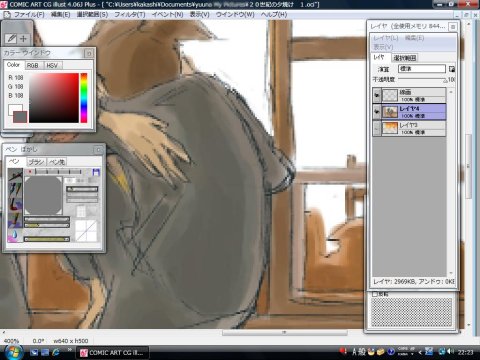Toggle visibility of the レイヤ3 layer

377,128
